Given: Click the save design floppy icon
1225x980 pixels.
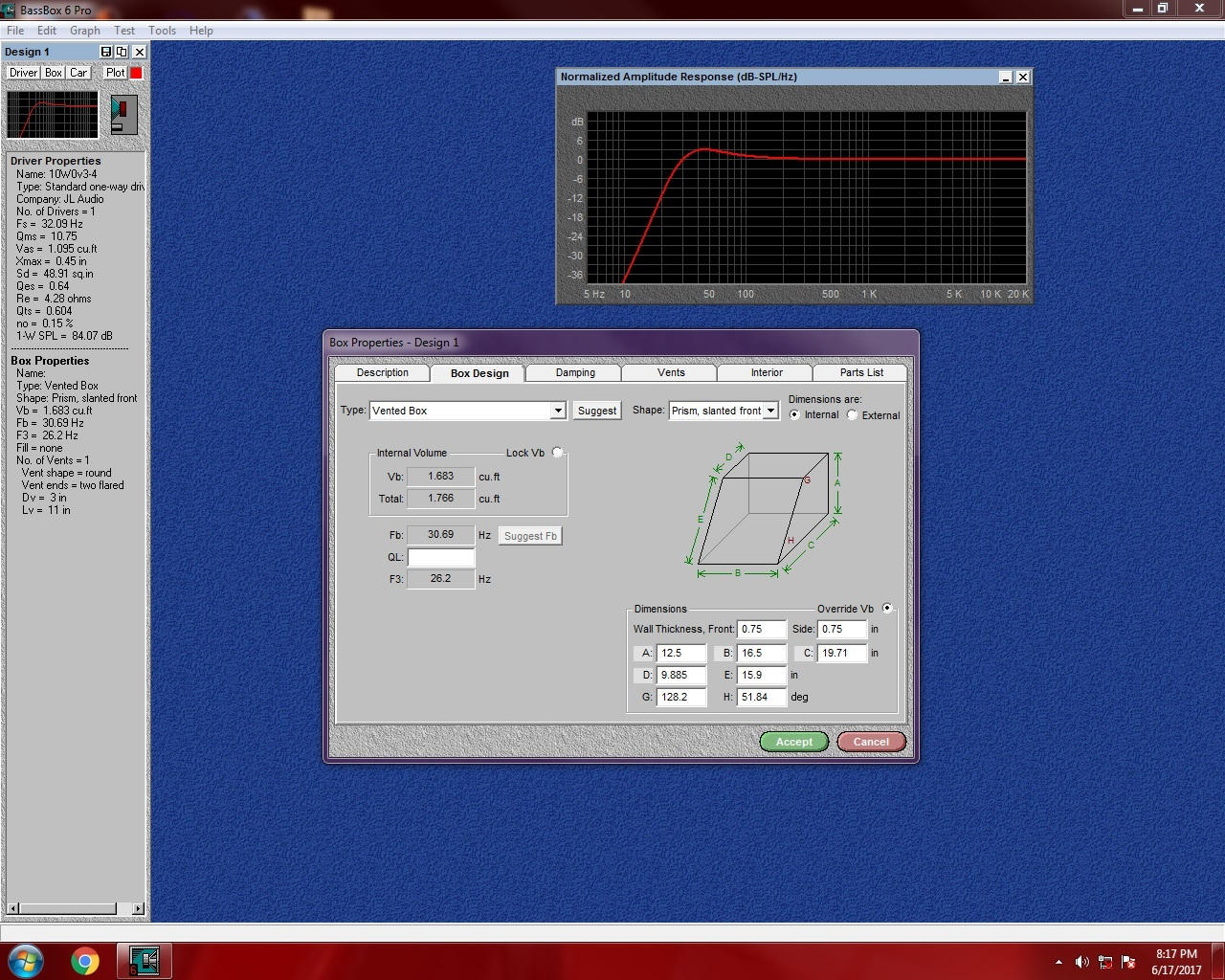Looking at the screenshot, I should 106,52.
